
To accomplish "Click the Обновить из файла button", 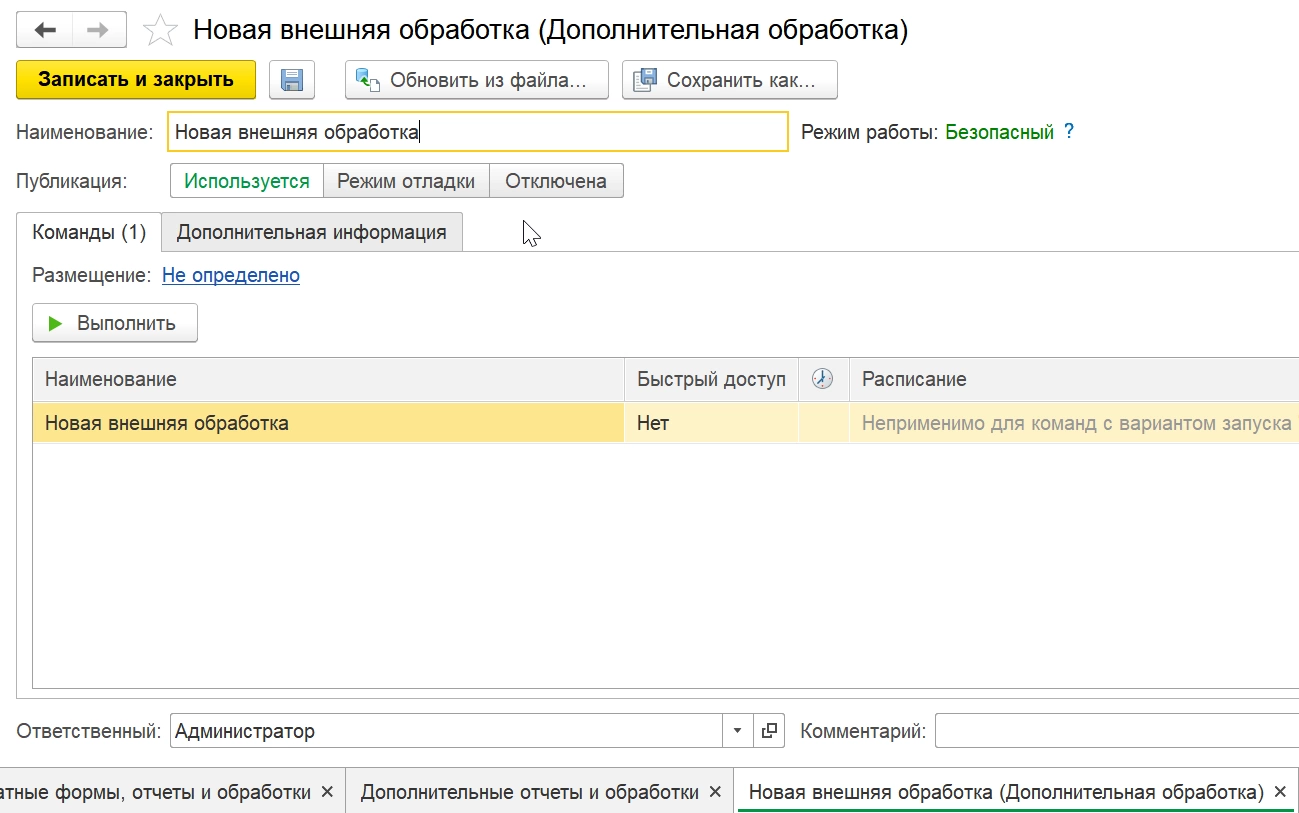I will 477,80.
